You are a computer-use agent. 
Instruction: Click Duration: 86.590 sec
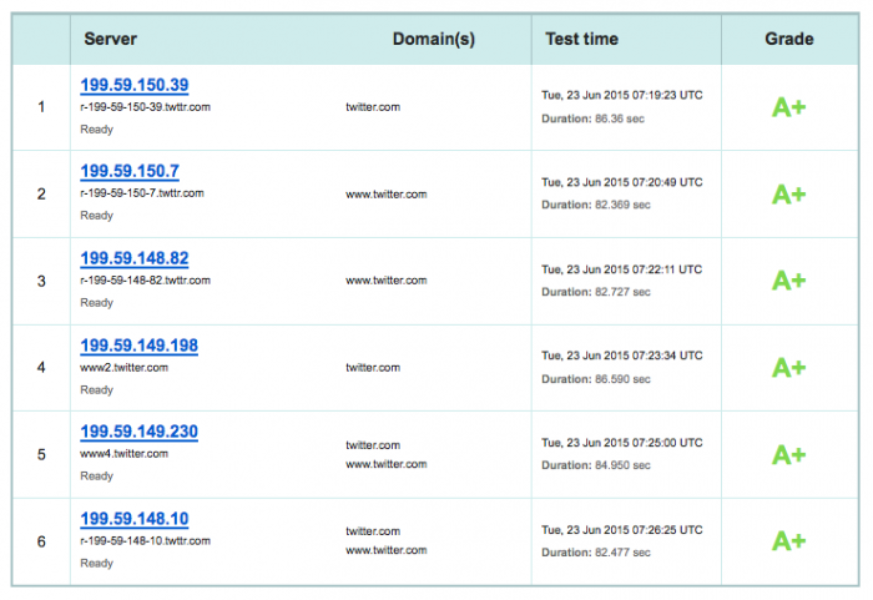(x=596, y=379)
